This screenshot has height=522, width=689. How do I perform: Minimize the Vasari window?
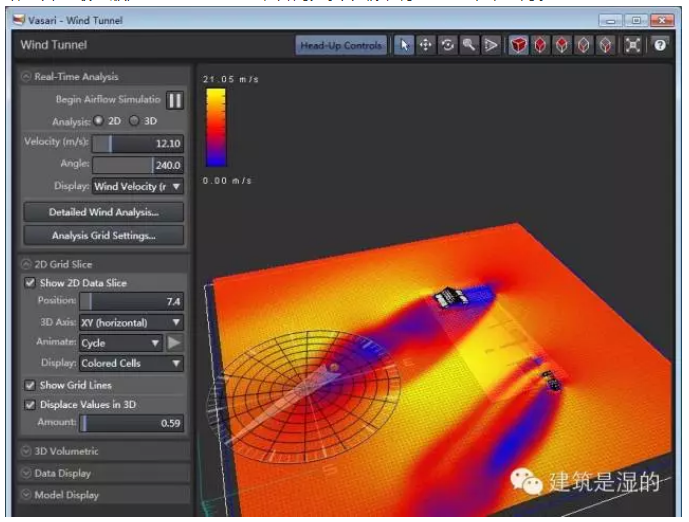tap(611, 20)
